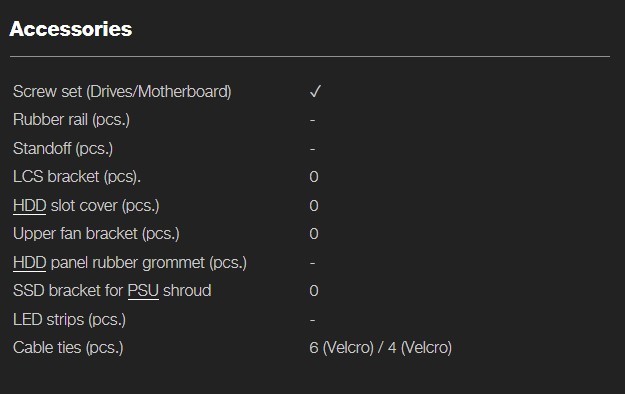Click the underlined PSU abbreviation

(143, 291)
